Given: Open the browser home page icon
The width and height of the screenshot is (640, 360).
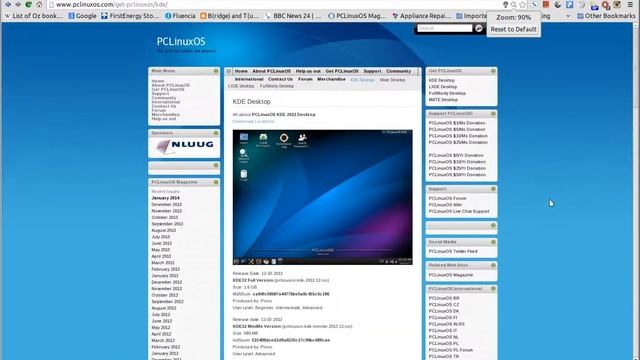Looking at the screenshot, I should pos(39,4).
